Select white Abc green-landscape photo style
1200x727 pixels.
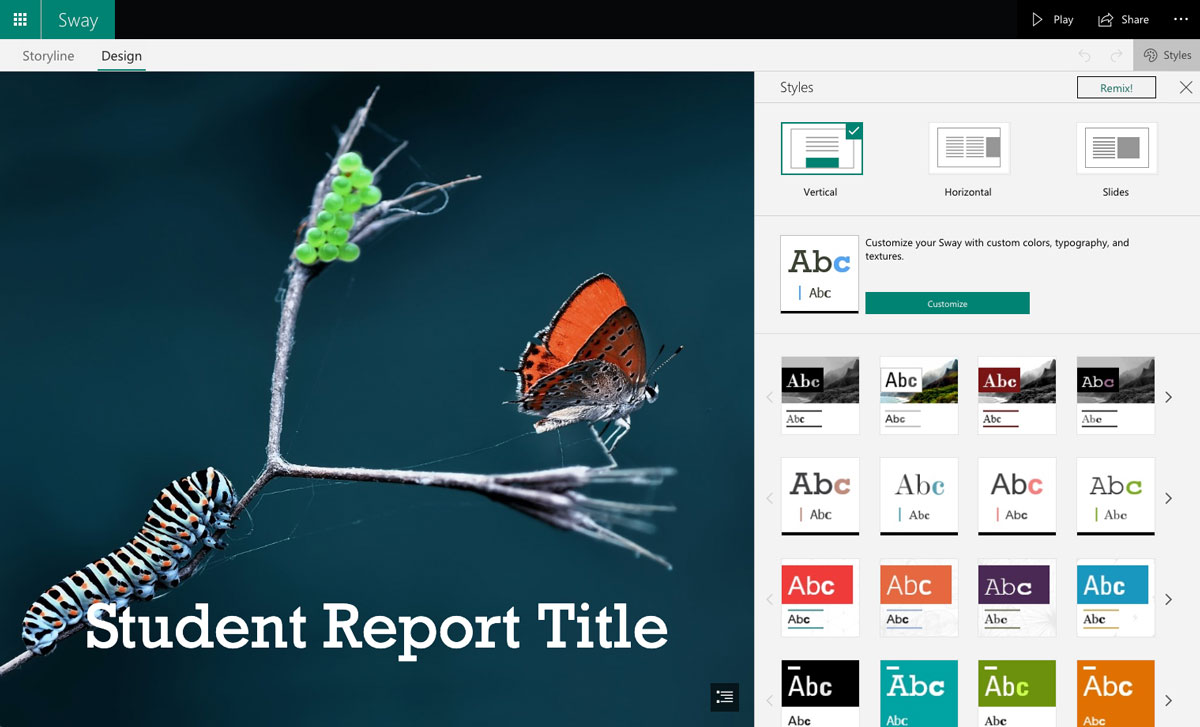[x=919, y=395]
